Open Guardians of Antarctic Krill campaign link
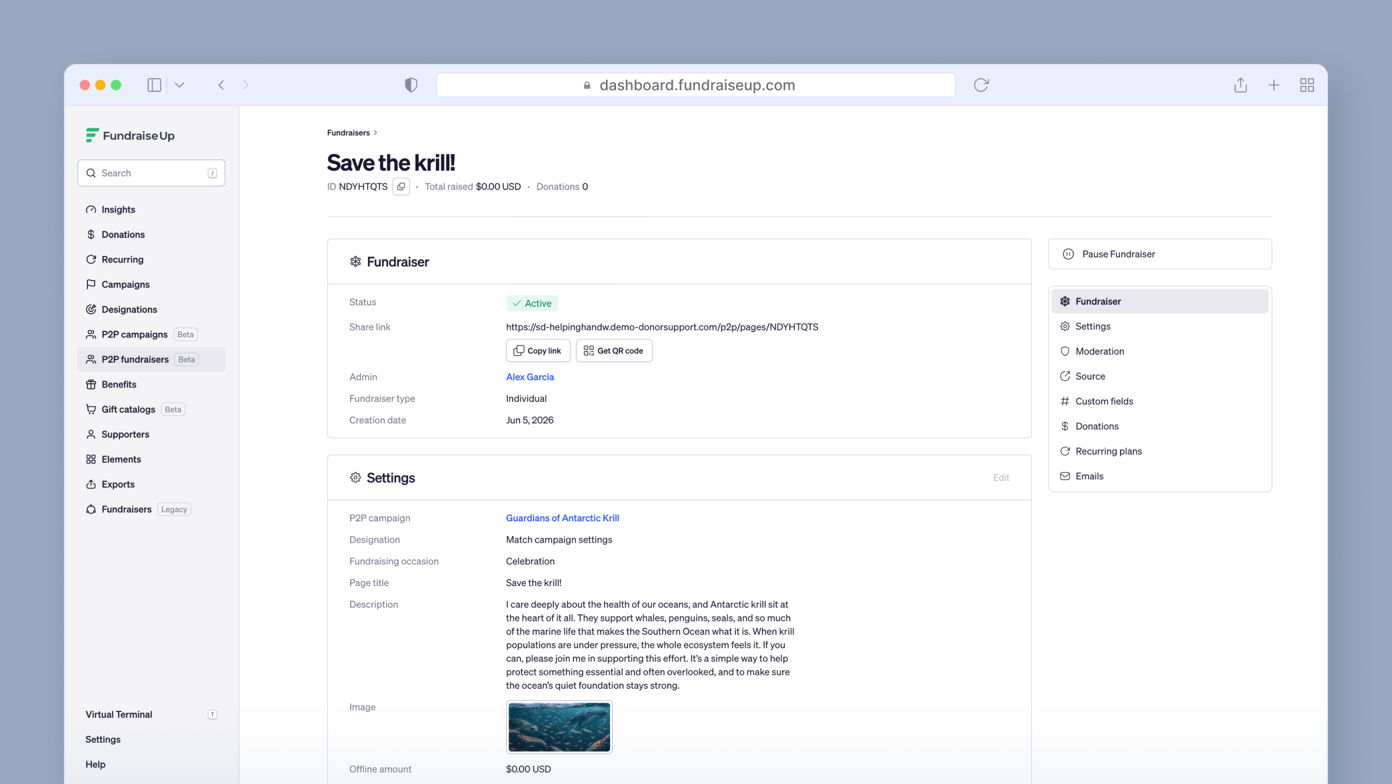 pos(562,518)
